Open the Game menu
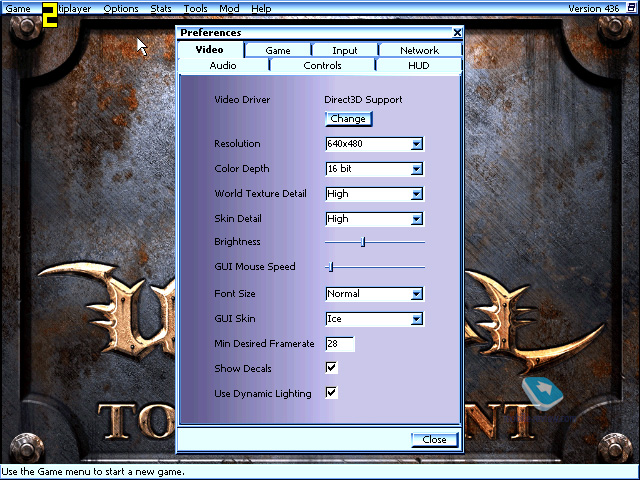 point(18,9)
